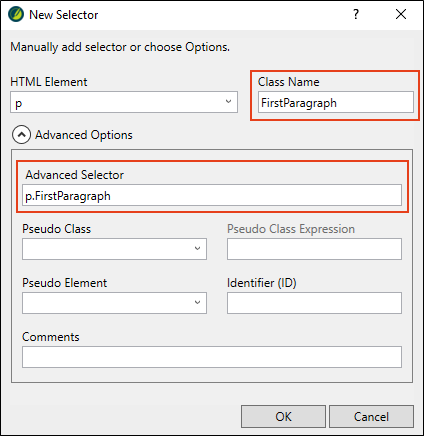Screen dimensions: 424x436
Task: Close the New Selector dialog with X
Action: [401, 14]
